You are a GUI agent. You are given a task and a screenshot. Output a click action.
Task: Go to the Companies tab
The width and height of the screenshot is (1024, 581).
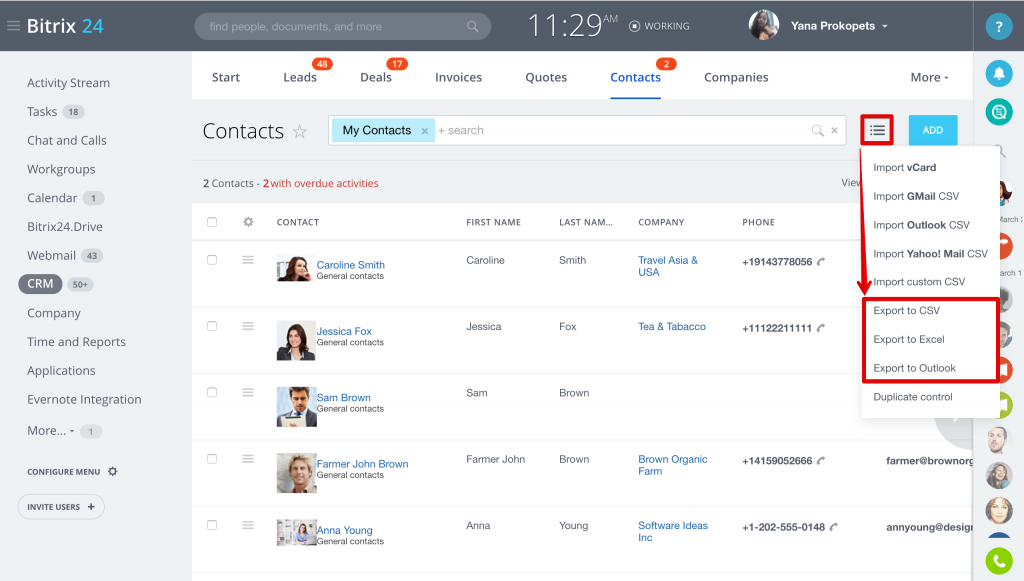736,77
